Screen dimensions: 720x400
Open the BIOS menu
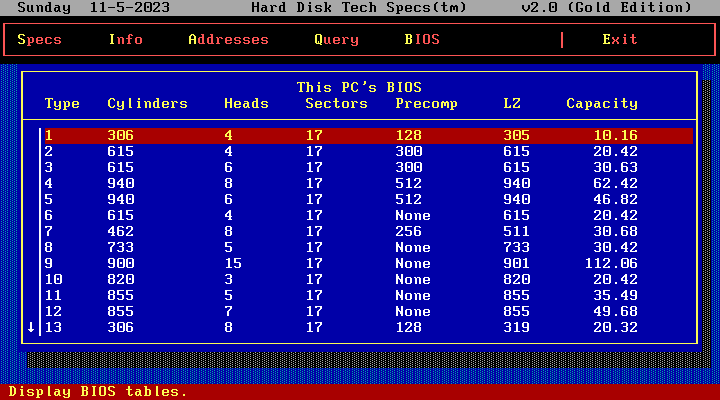point(422,39)
